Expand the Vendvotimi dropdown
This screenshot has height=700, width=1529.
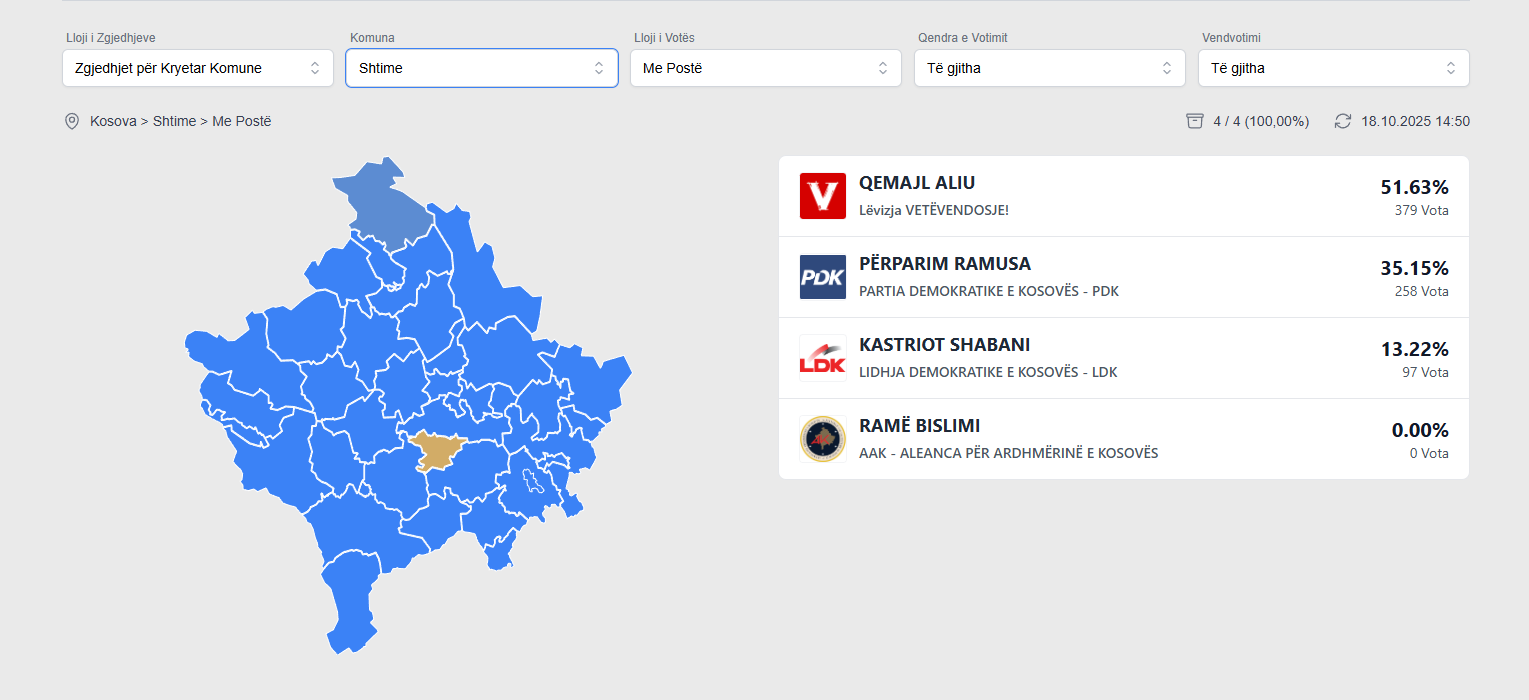[x=1334, y=68]
